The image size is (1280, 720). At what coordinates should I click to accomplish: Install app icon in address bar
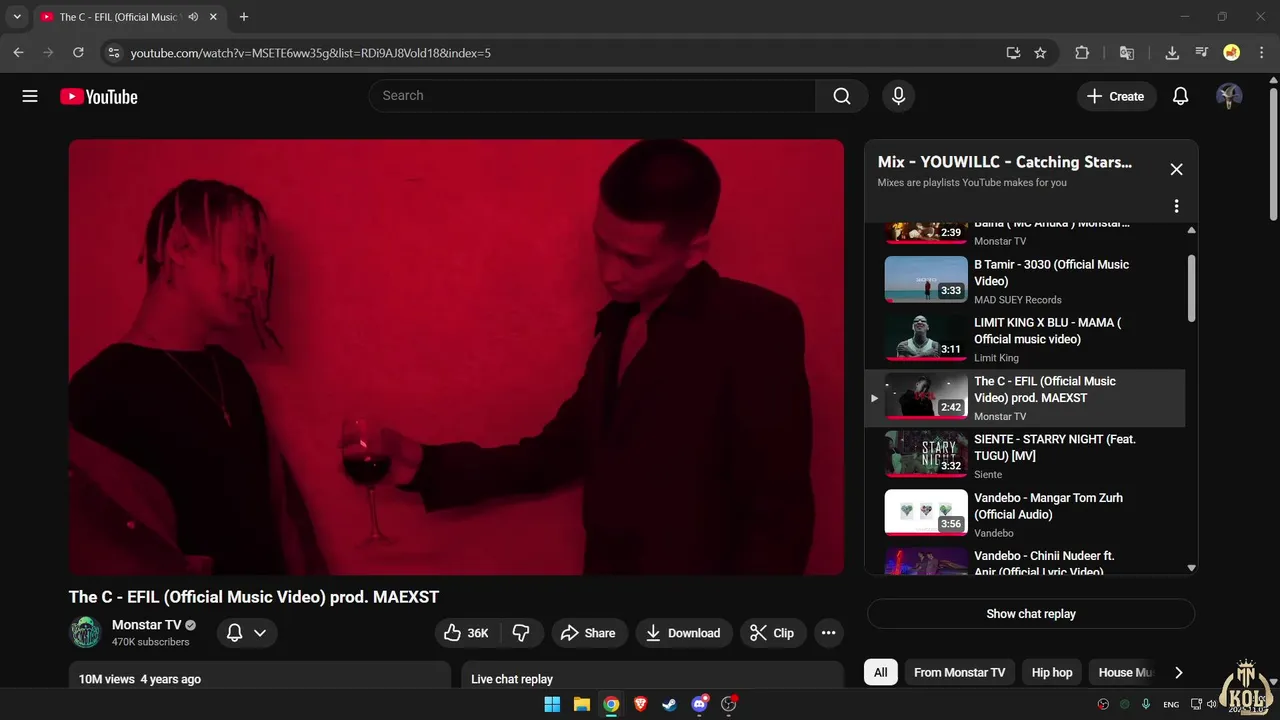(x=1013, y=53)
